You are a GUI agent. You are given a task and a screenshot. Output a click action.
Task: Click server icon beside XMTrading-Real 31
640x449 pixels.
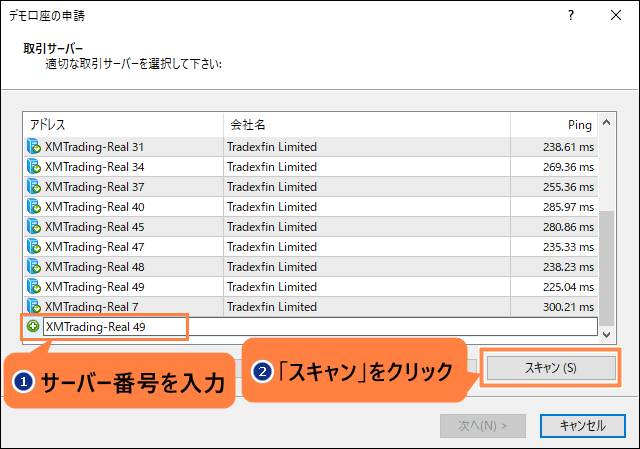click(x=33, y=147)
